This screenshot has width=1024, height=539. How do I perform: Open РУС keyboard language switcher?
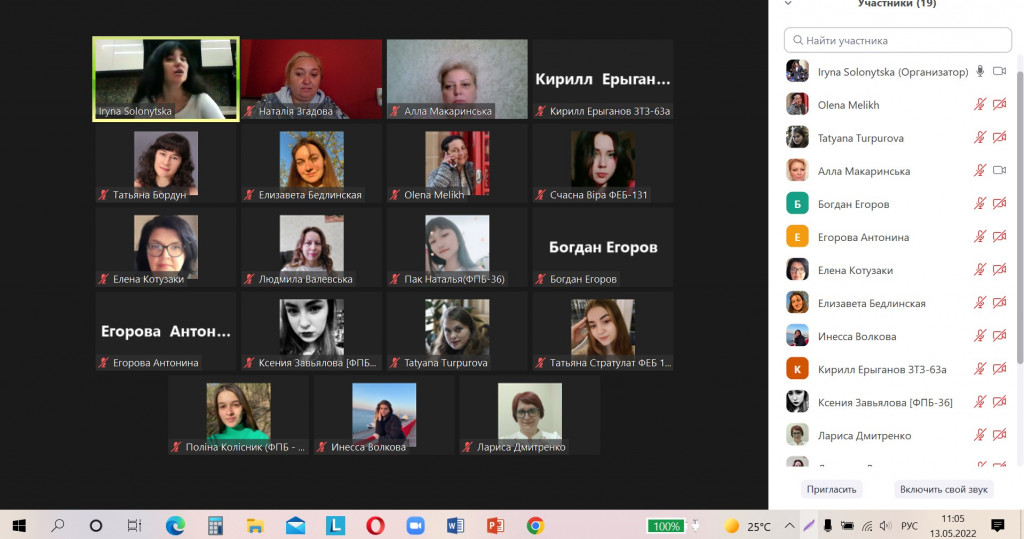point(910,526)
